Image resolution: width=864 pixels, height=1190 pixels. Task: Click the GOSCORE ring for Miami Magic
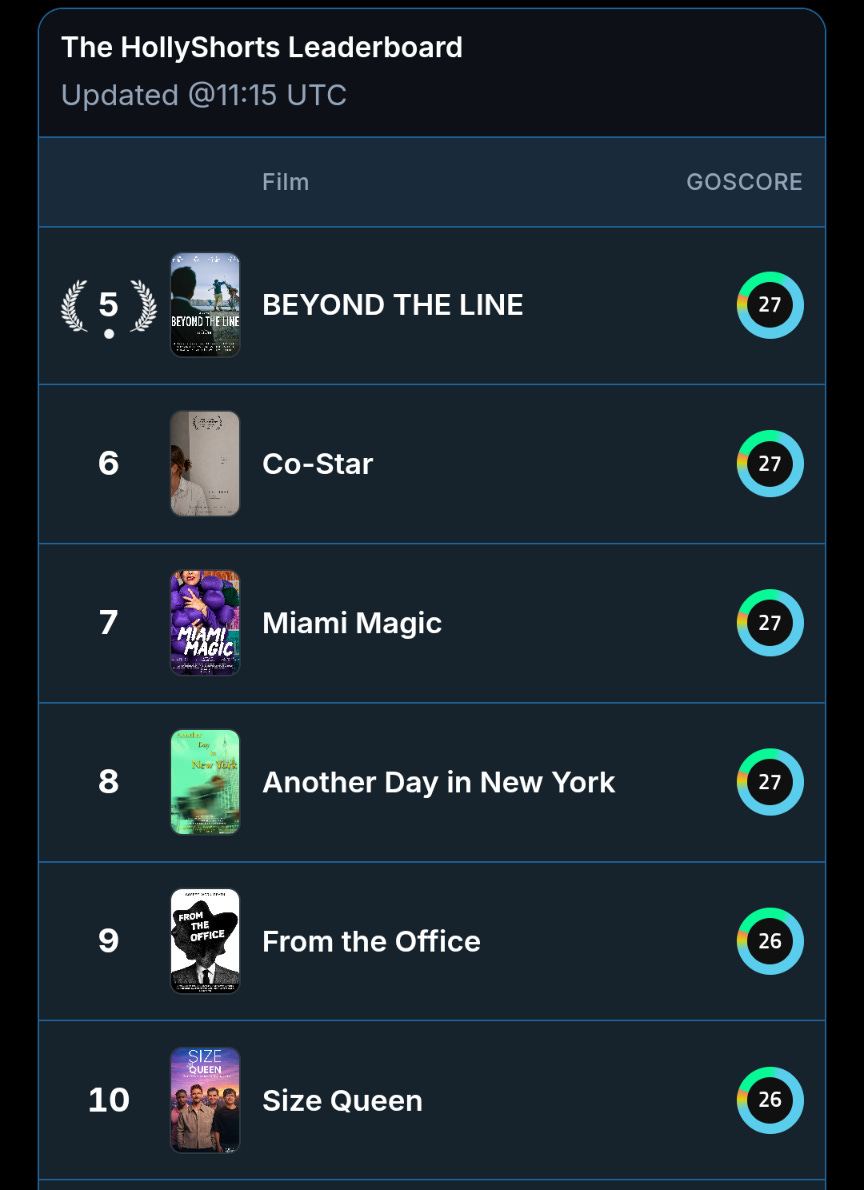click(770, 623)
